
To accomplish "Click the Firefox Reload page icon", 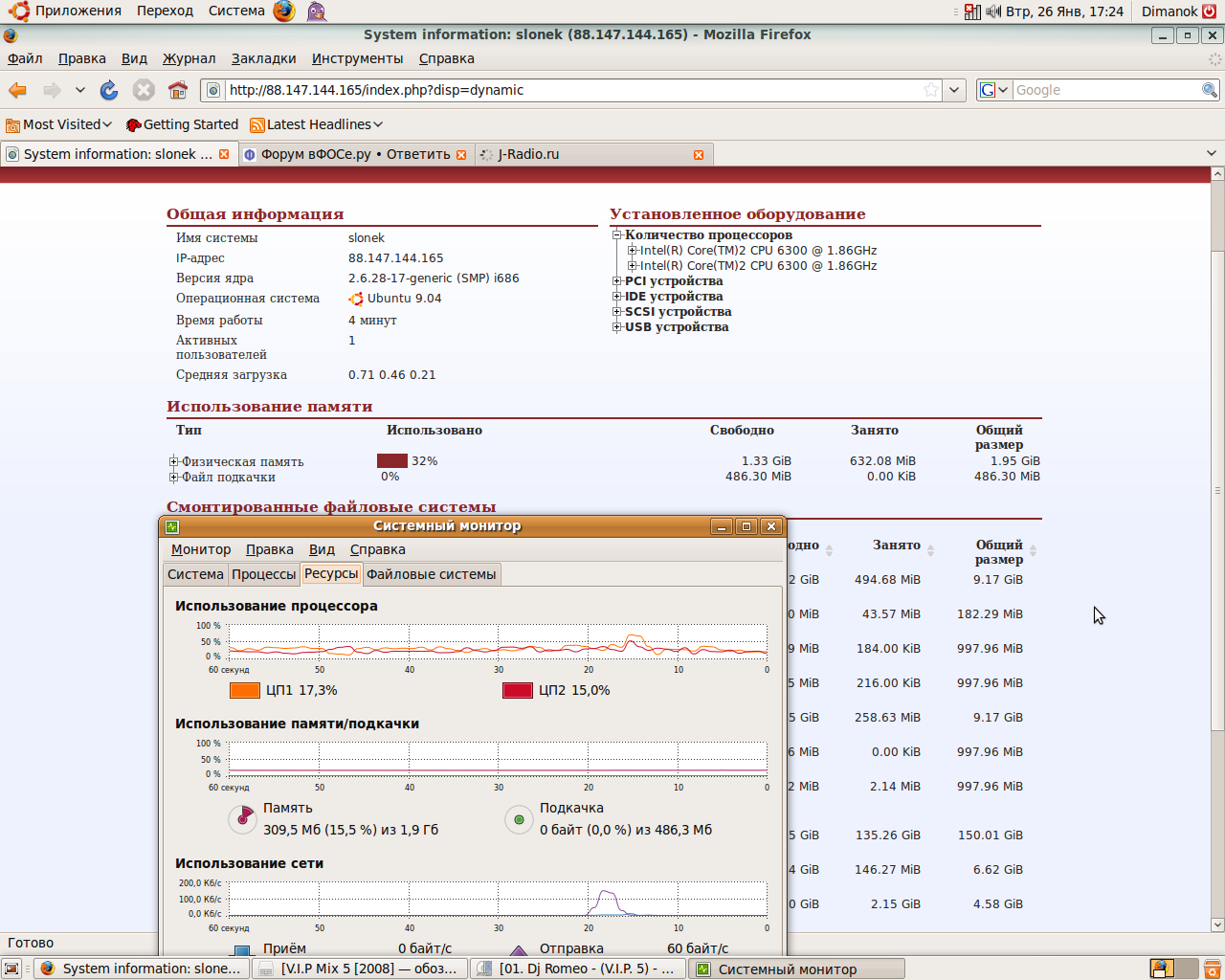I will coord(109,90).
